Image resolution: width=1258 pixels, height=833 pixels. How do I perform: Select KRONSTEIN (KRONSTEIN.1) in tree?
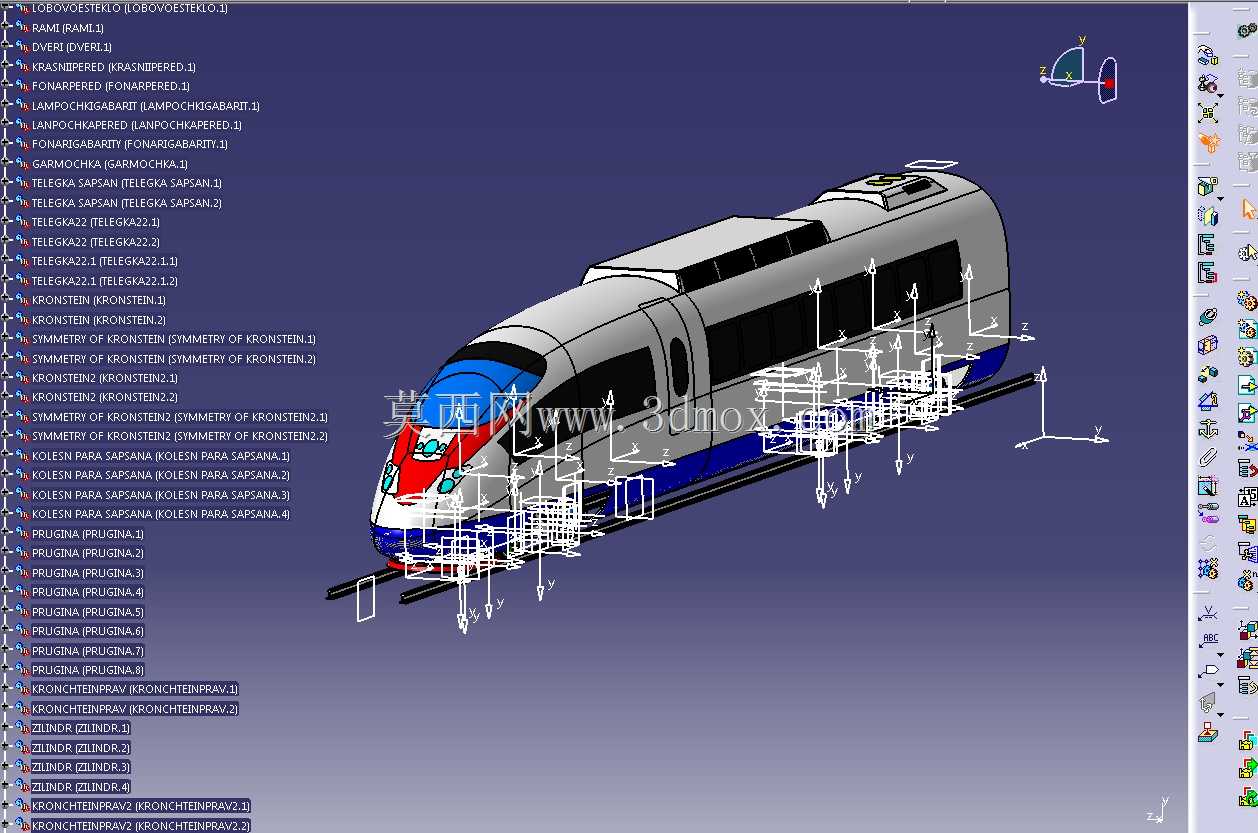(x=99, y=300)
